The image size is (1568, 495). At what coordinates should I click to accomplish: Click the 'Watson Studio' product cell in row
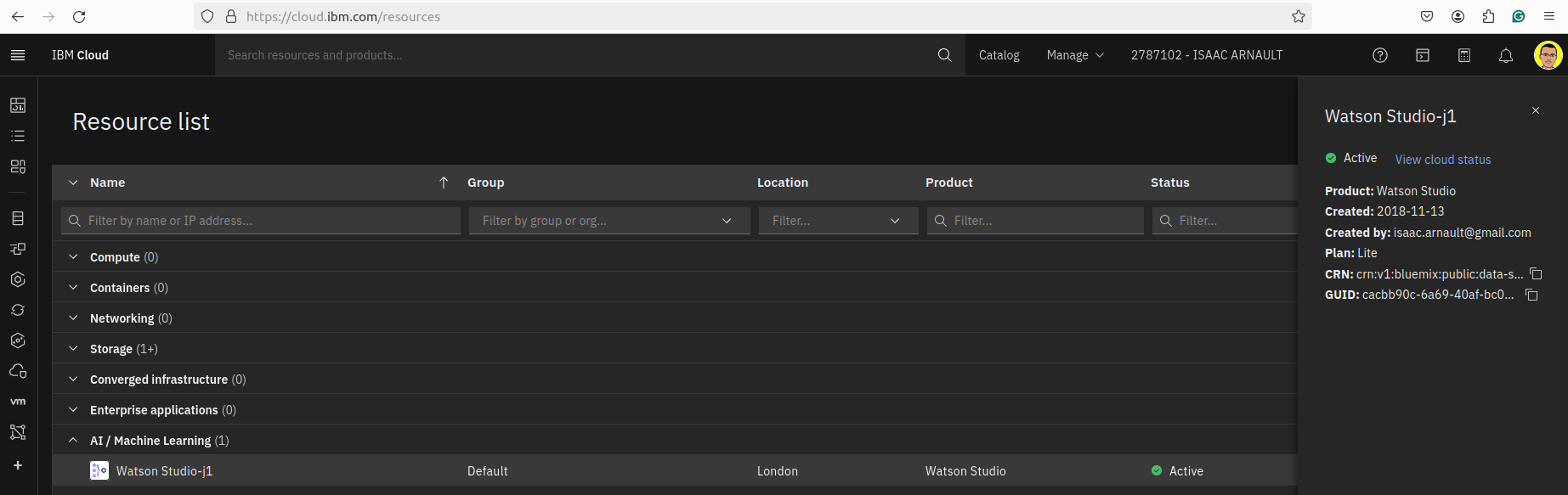click(x=965, y=471)
